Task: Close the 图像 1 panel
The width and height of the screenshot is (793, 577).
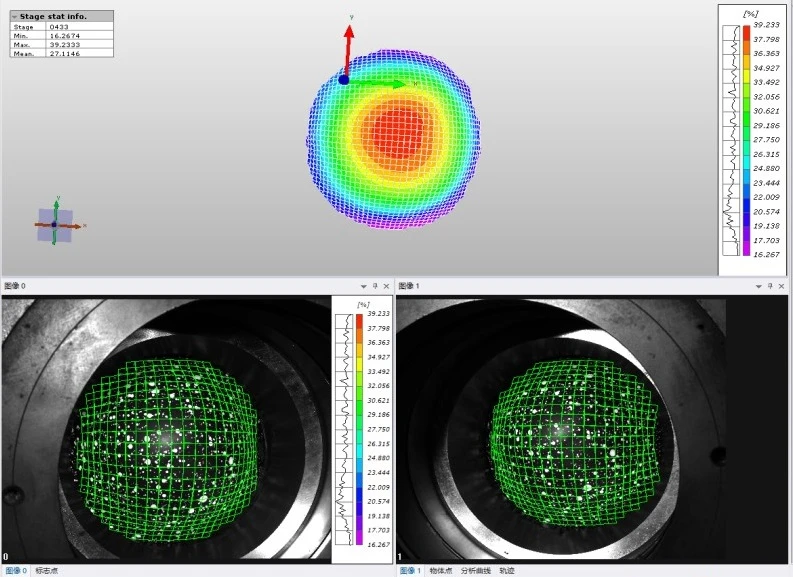Action: point(782,286)
